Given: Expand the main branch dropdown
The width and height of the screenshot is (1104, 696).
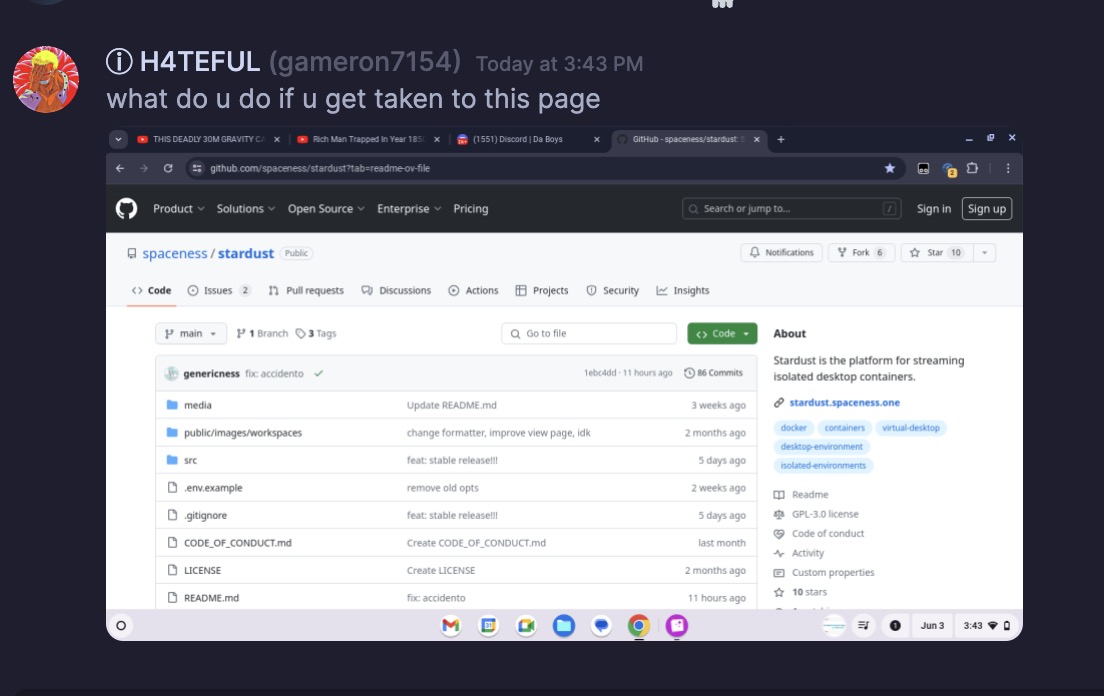Looking at the screenshot, I should (x=191, y=333).
